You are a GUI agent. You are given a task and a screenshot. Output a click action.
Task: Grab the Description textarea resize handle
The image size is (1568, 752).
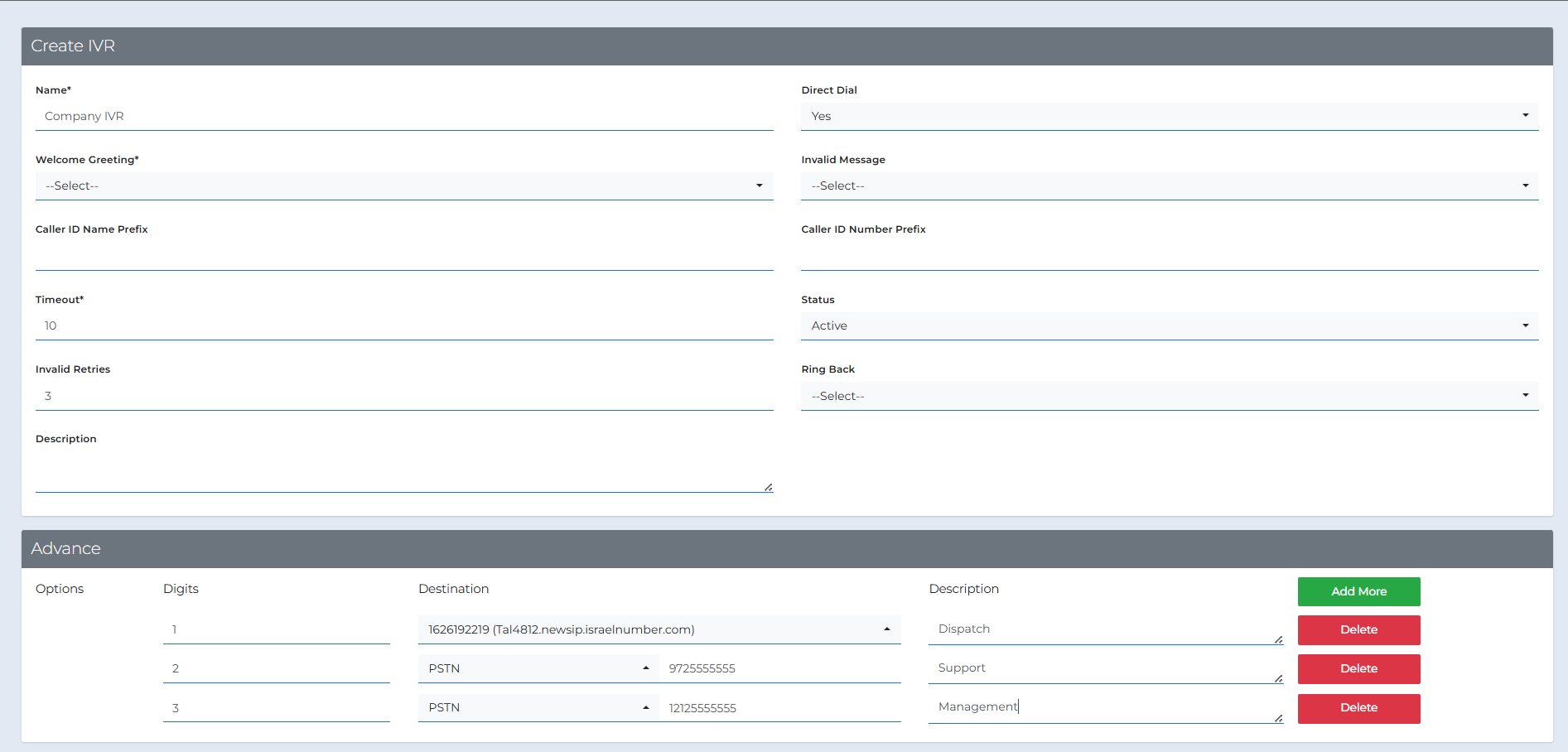coord(769,488)
